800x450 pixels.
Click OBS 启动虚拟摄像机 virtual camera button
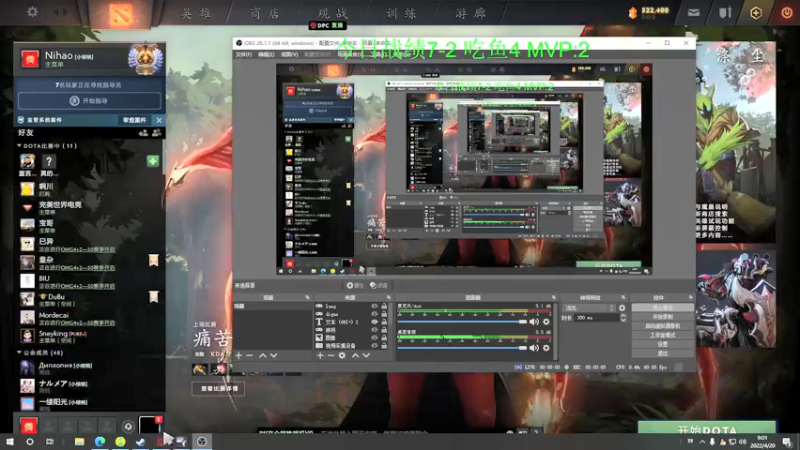tap(662, 326)
